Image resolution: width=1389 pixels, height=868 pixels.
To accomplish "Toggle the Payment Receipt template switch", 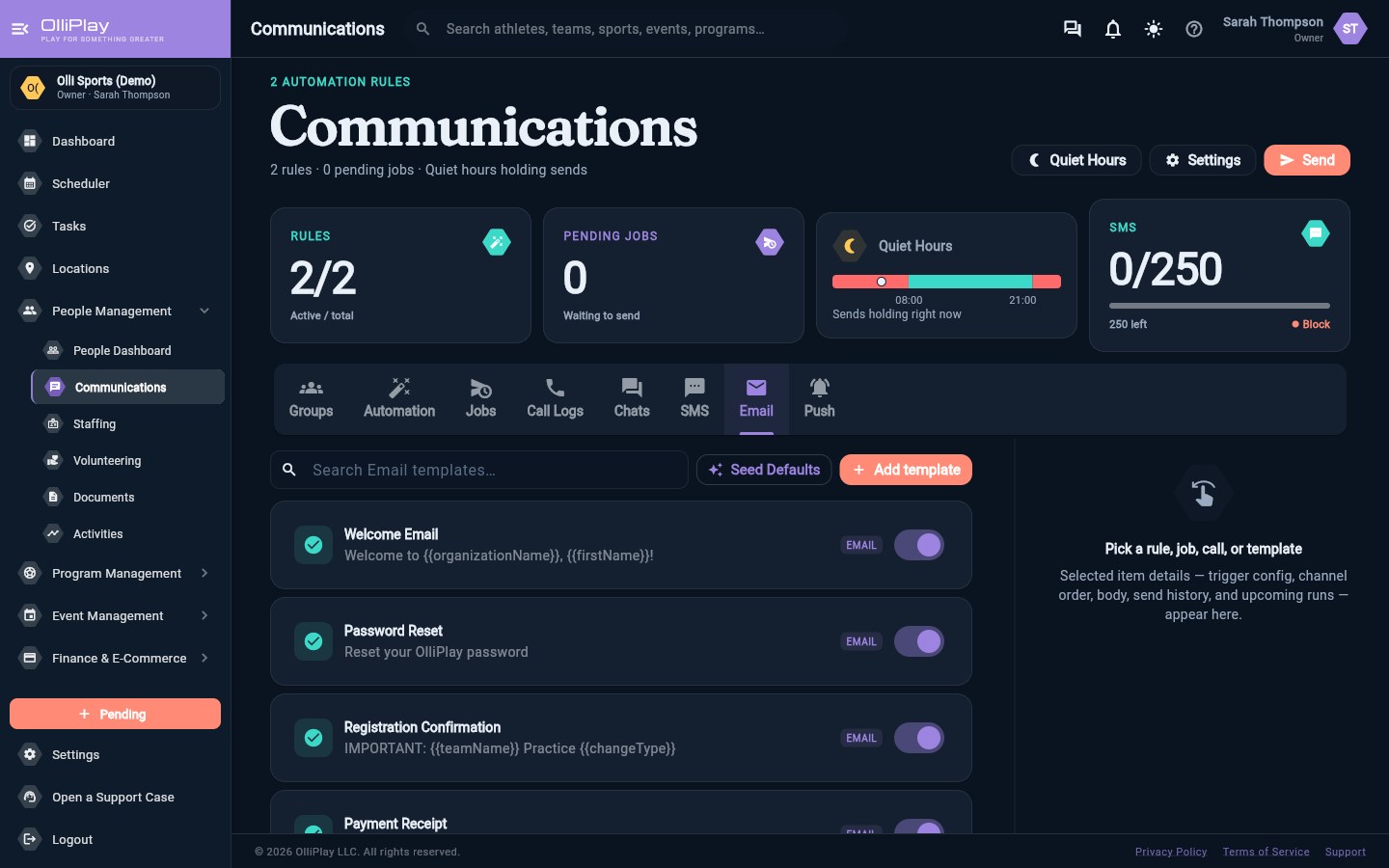I will point(919,827).
